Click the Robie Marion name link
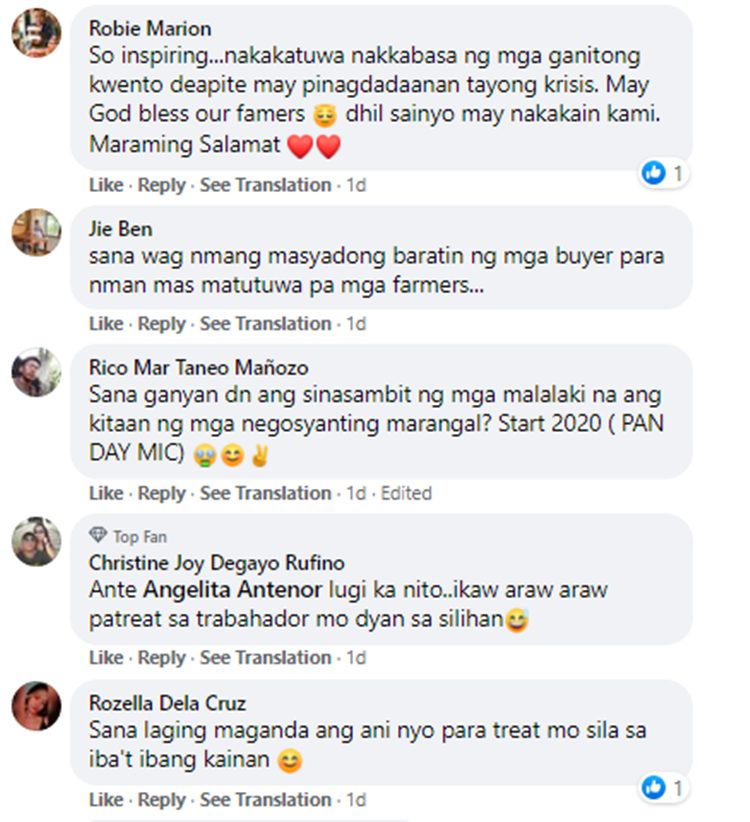 pyautogui.click(x=150, y=28)
